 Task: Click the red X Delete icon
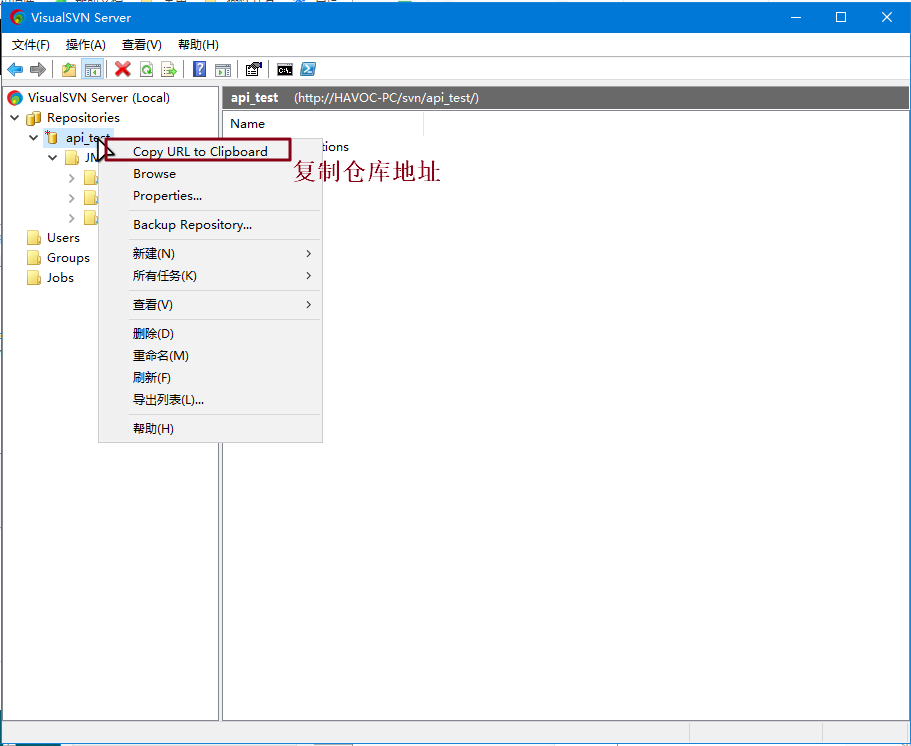click(123, 69)
